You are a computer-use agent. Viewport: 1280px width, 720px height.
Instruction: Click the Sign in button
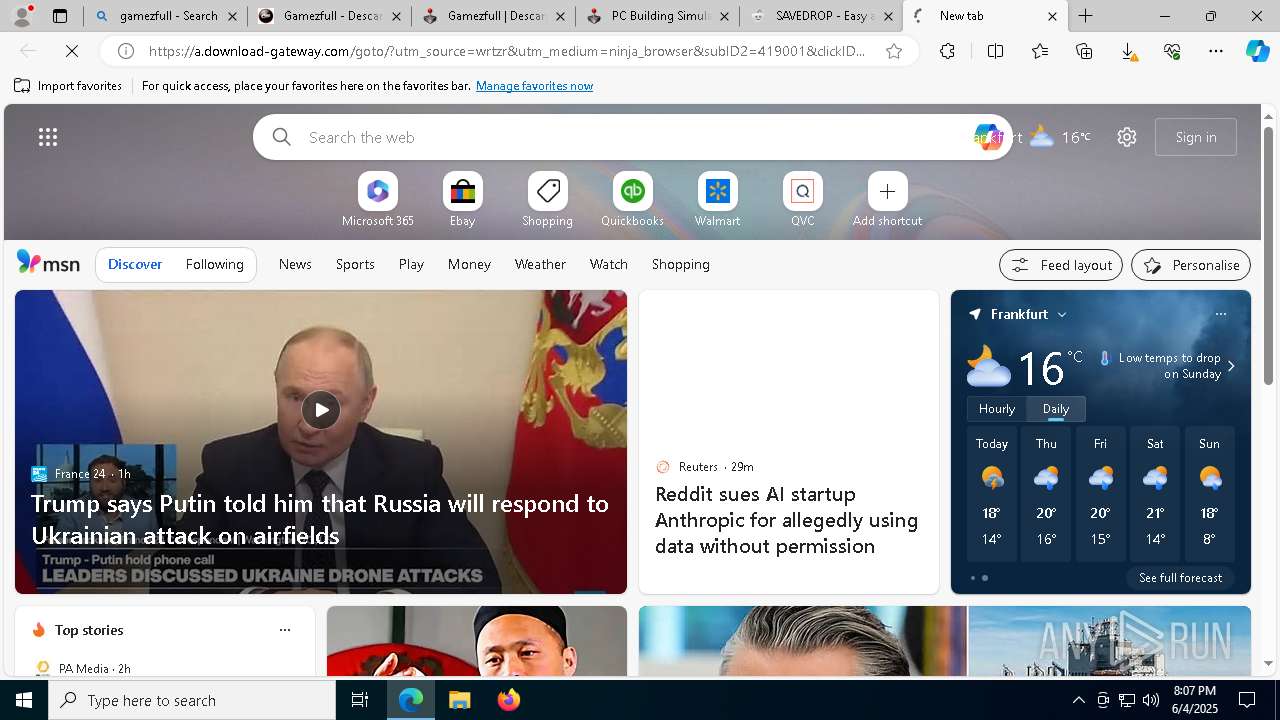click(1196, 137)
